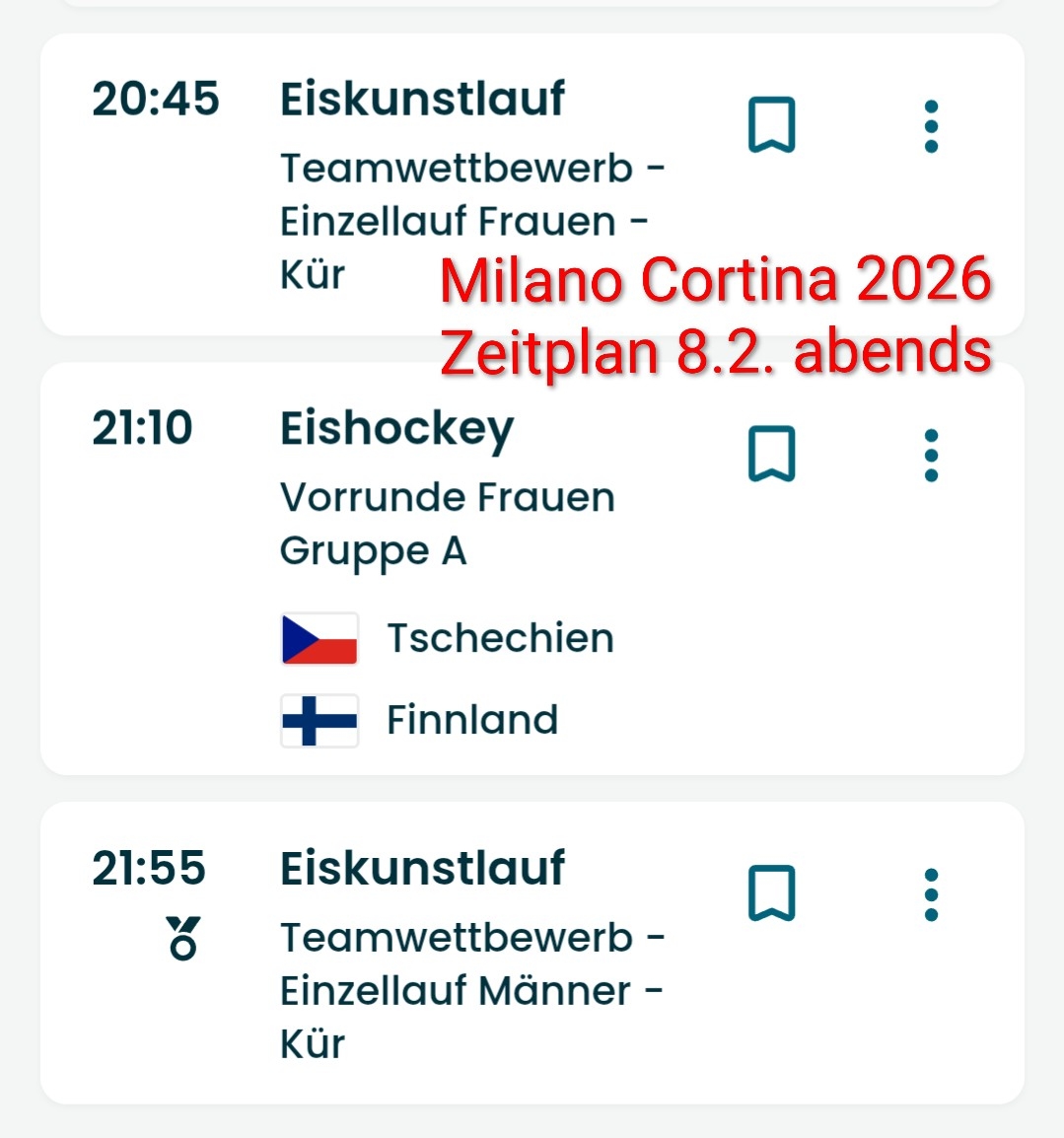This screenshot has width=1064, height=1138.
Task: Tap the 21:10 start time
Action: 142,429
